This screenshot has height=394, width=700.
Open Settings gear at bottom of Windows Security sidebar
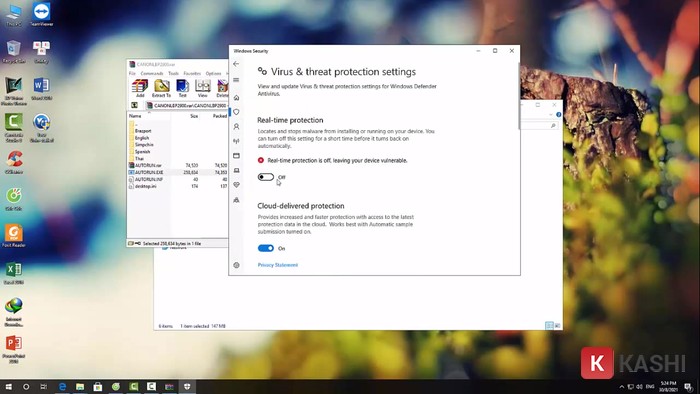(x=236, y=265)
